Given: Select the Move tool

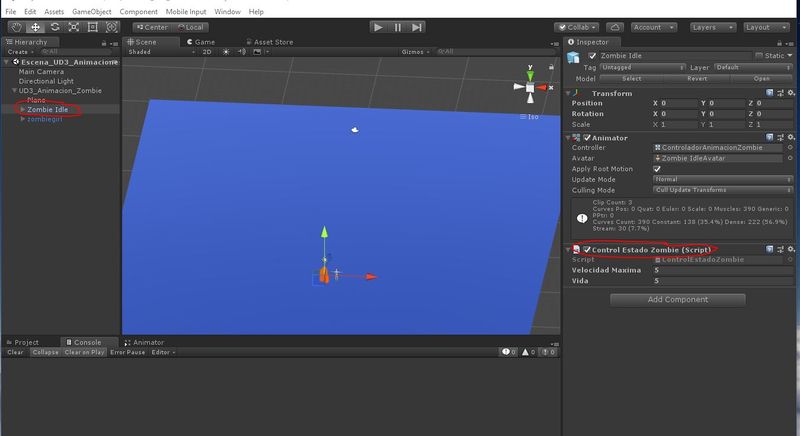Looking at the screenshot, I should pyautogui.click(x=35, y=27).
